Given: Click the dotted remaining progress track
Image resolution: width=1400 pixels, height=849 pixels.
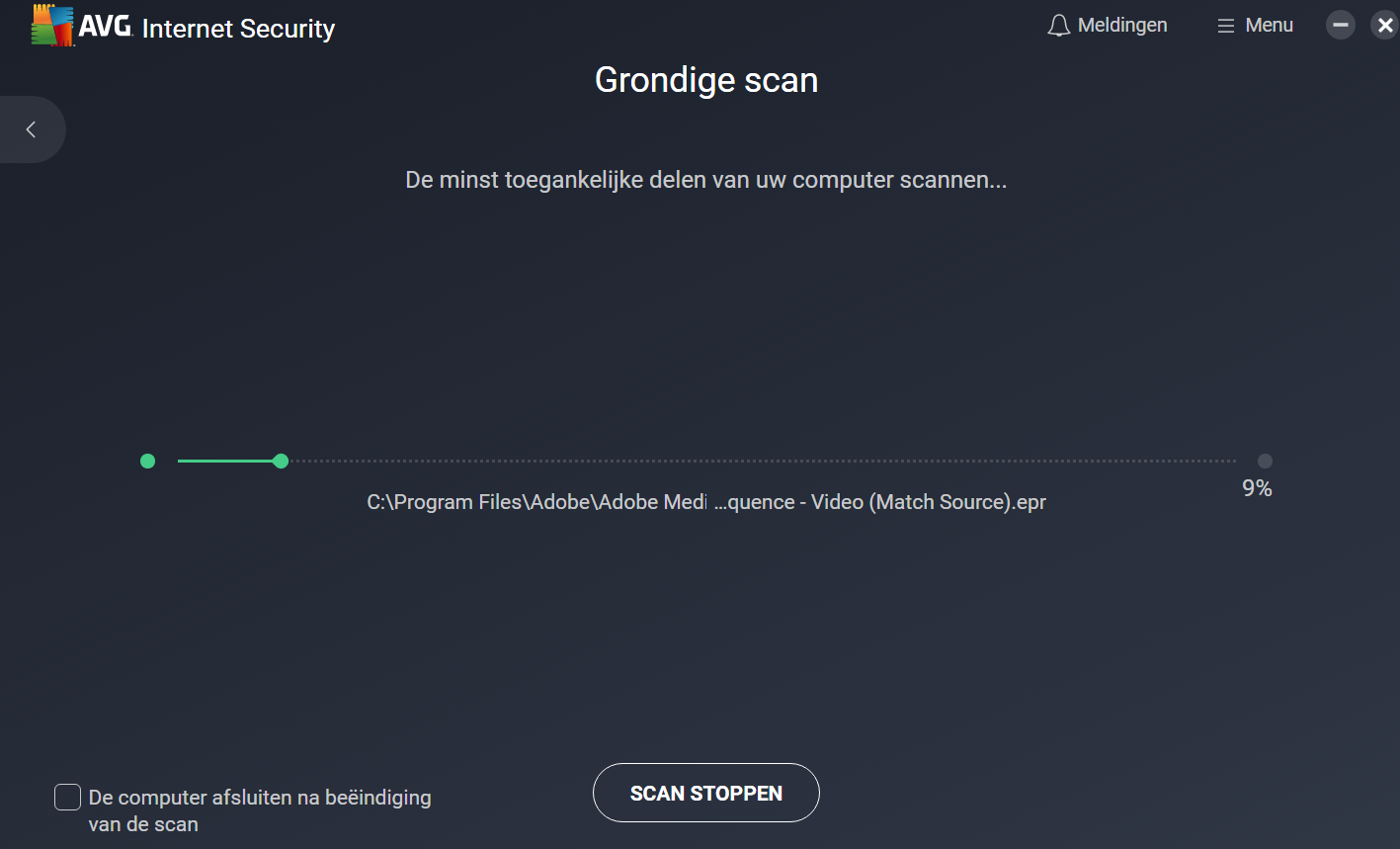Looking at the screenshot, I should 761,461.
